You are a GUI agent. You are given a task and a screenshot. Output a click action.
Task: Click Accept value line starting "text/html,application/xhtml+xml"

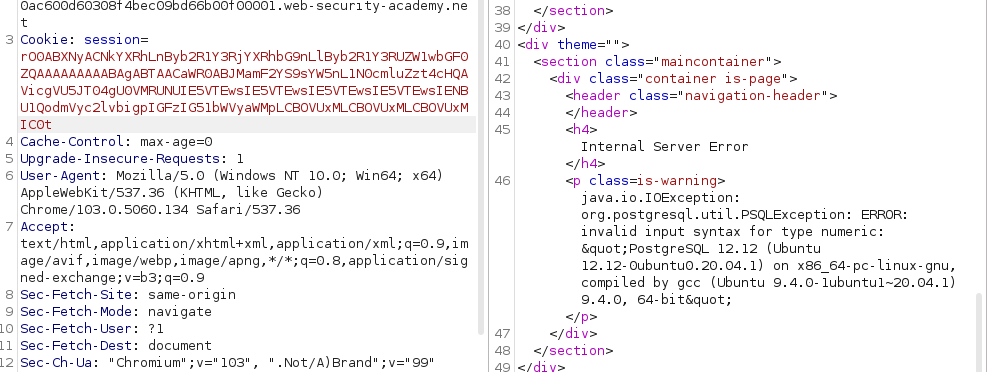244,244
